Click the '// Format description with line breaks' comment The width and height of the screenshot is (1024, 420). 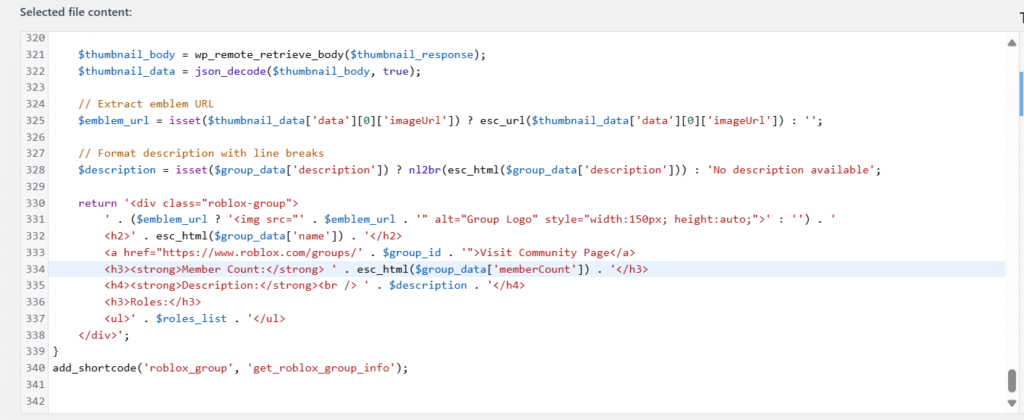tap(201, 153)
